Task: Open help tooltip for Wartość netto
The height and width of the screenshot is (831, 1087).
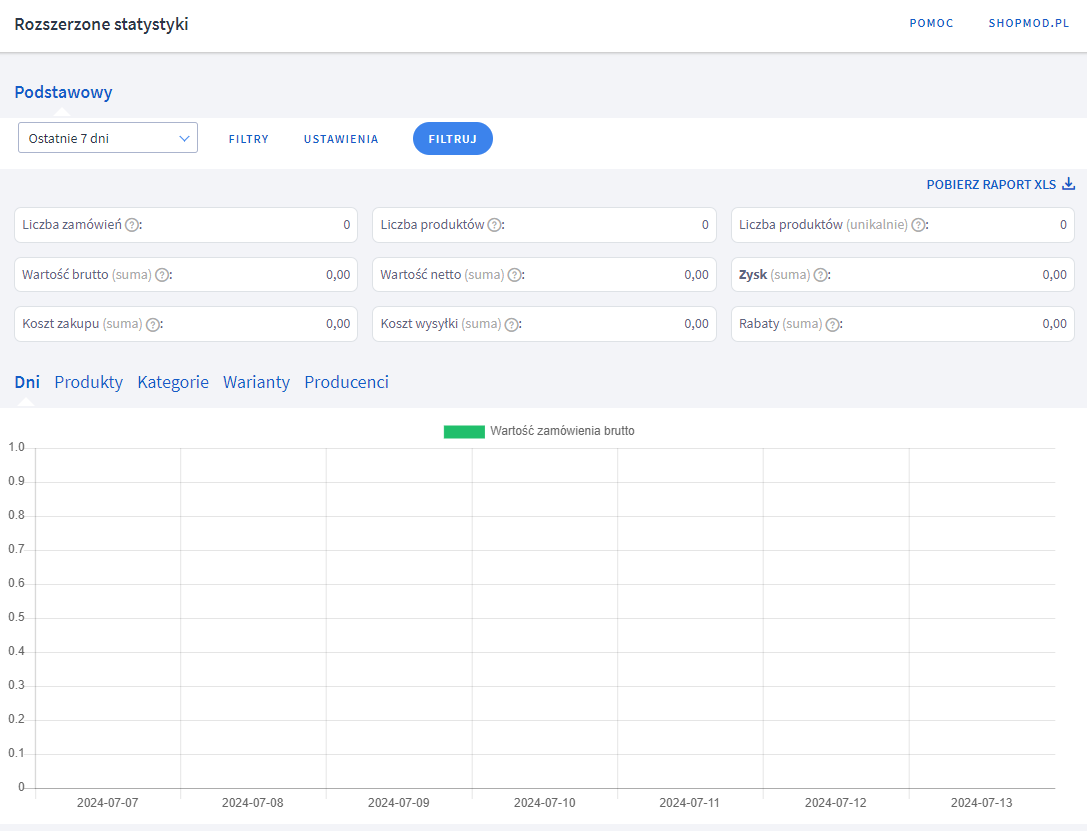Action: click(x=514, y=275)
